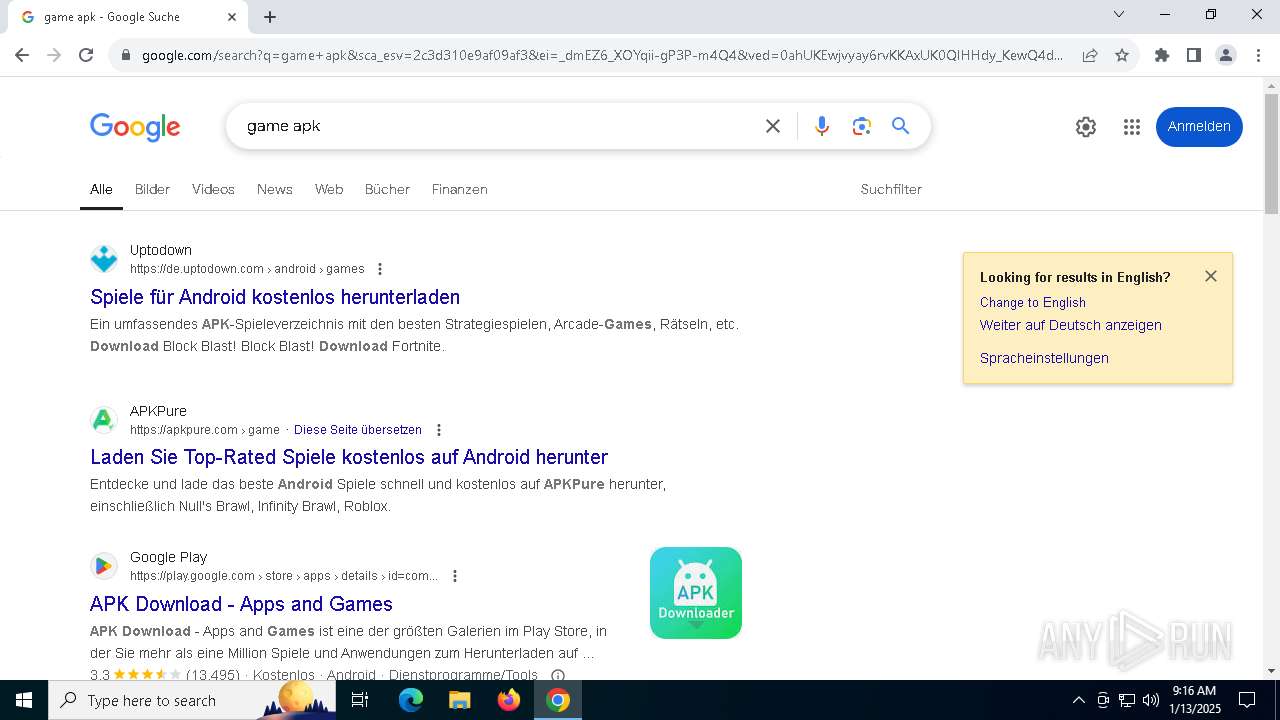Open Google Lens image search
Viewport: 1280px width, 720px height.
862,126
